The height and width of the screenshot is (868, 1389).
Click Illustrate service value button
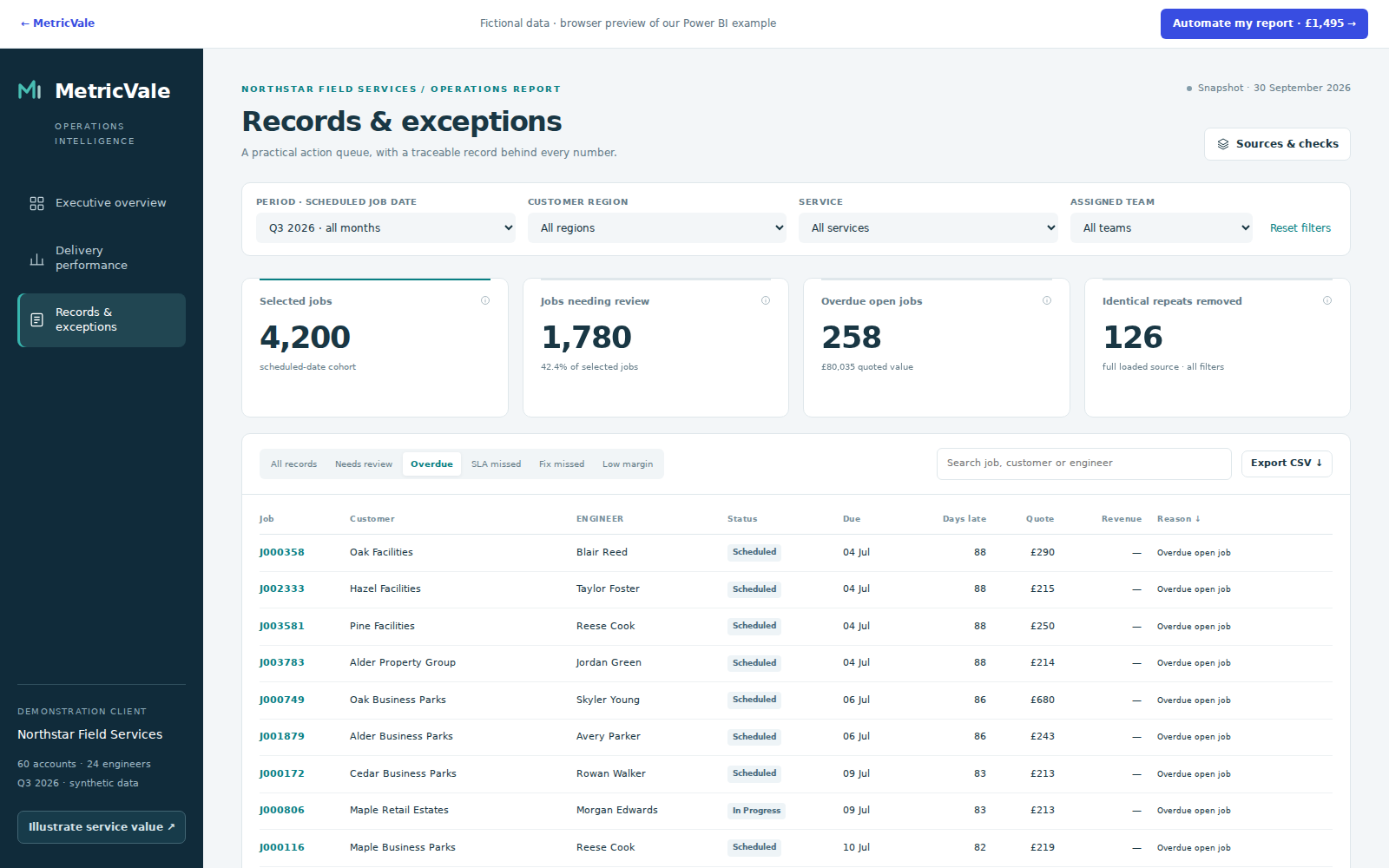coord(102,827)
